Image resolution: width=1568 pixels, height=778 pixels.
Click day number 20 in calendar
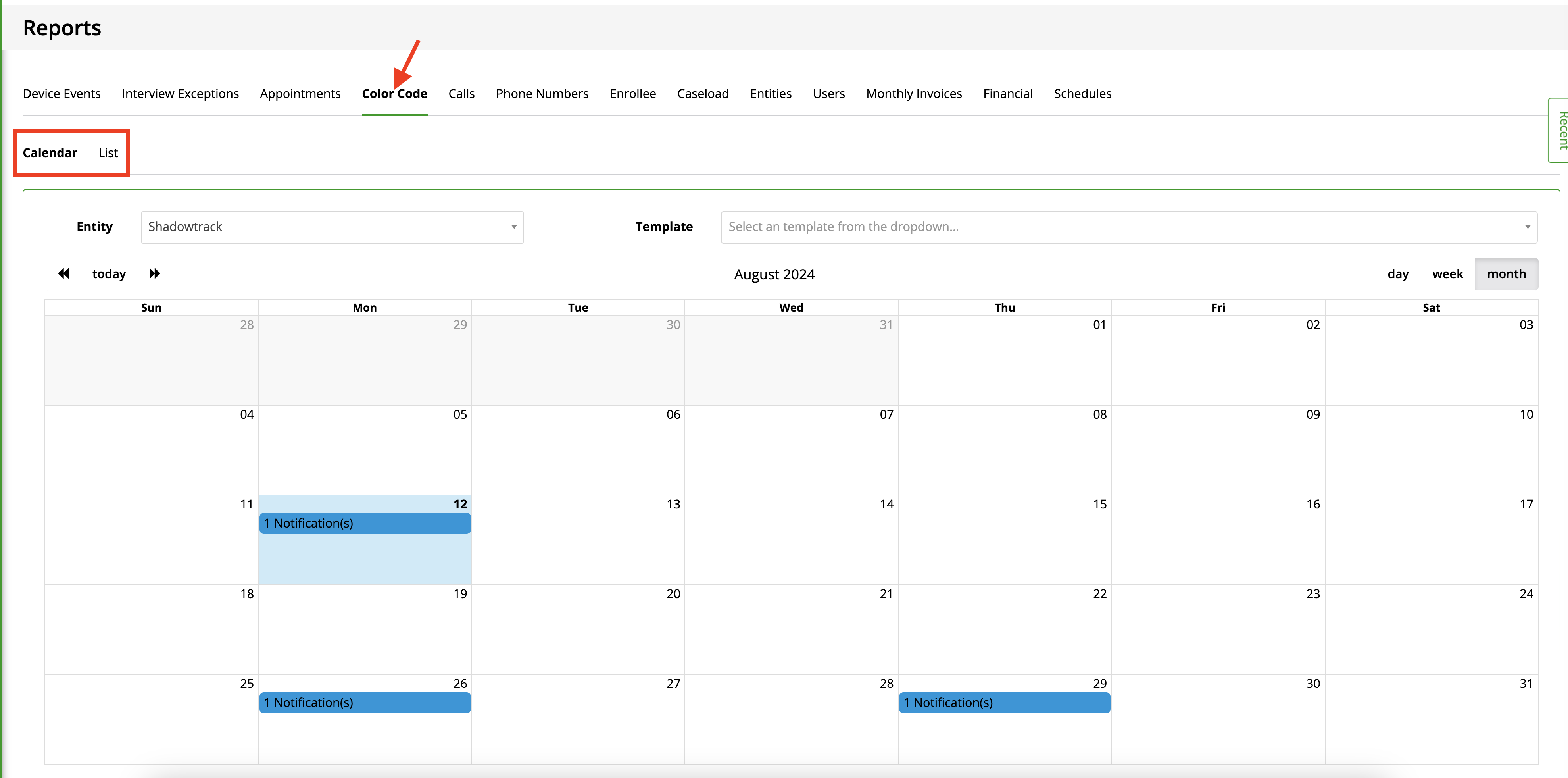point(673,594)
